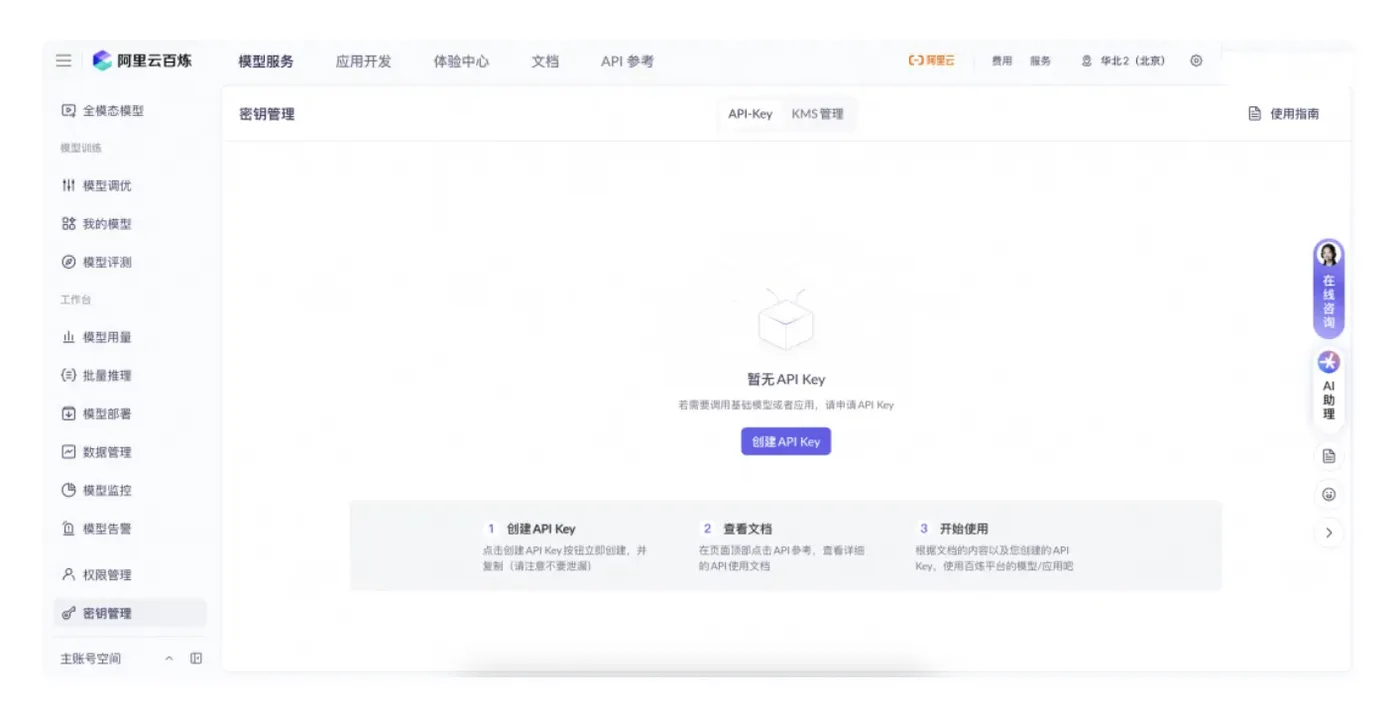The image size is (1400, 712).
Task: Click the AI 助理 floating button
Action: 1328,390
